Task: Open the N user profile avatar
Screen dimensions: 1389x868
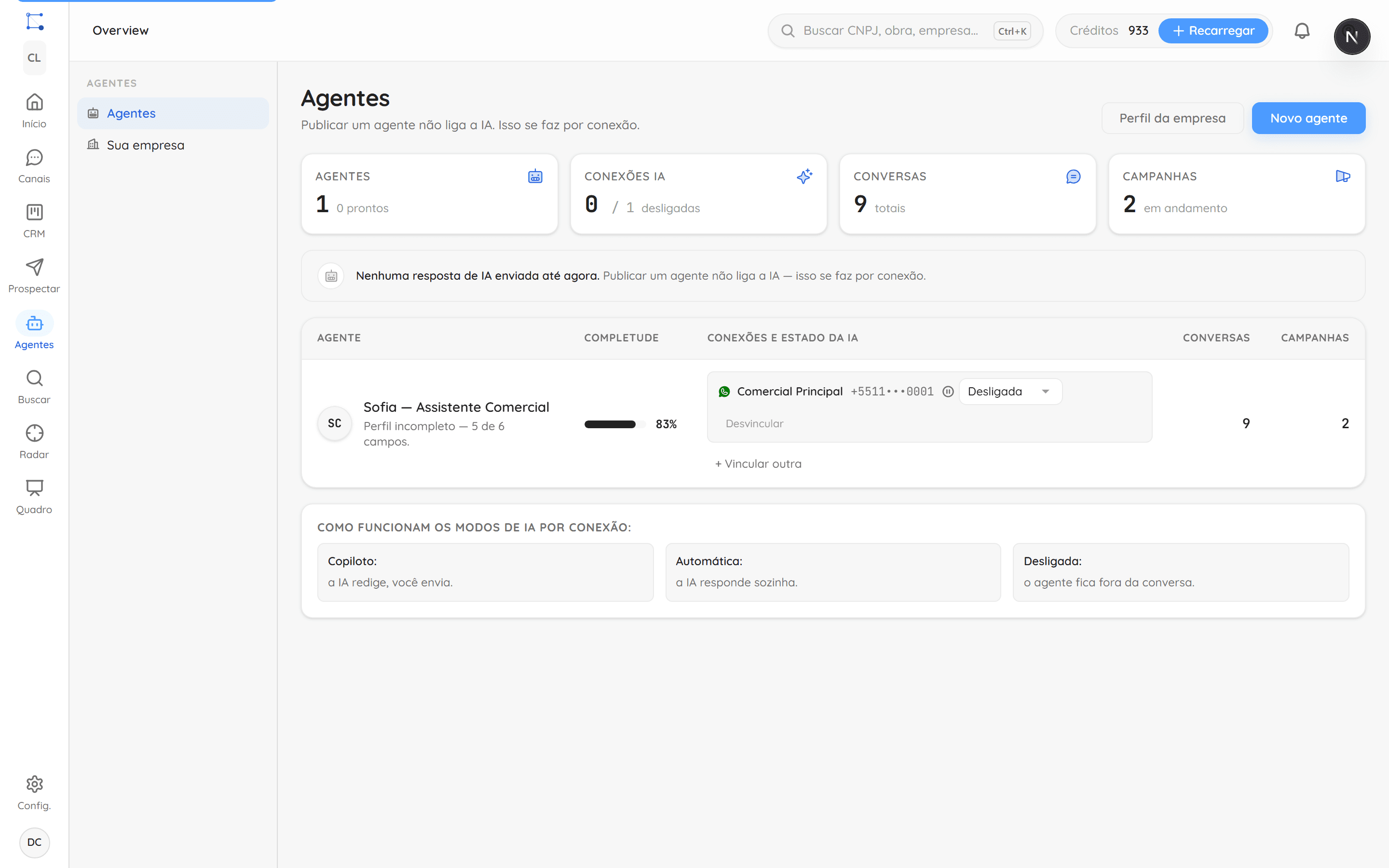Action: click(1352, 36)
